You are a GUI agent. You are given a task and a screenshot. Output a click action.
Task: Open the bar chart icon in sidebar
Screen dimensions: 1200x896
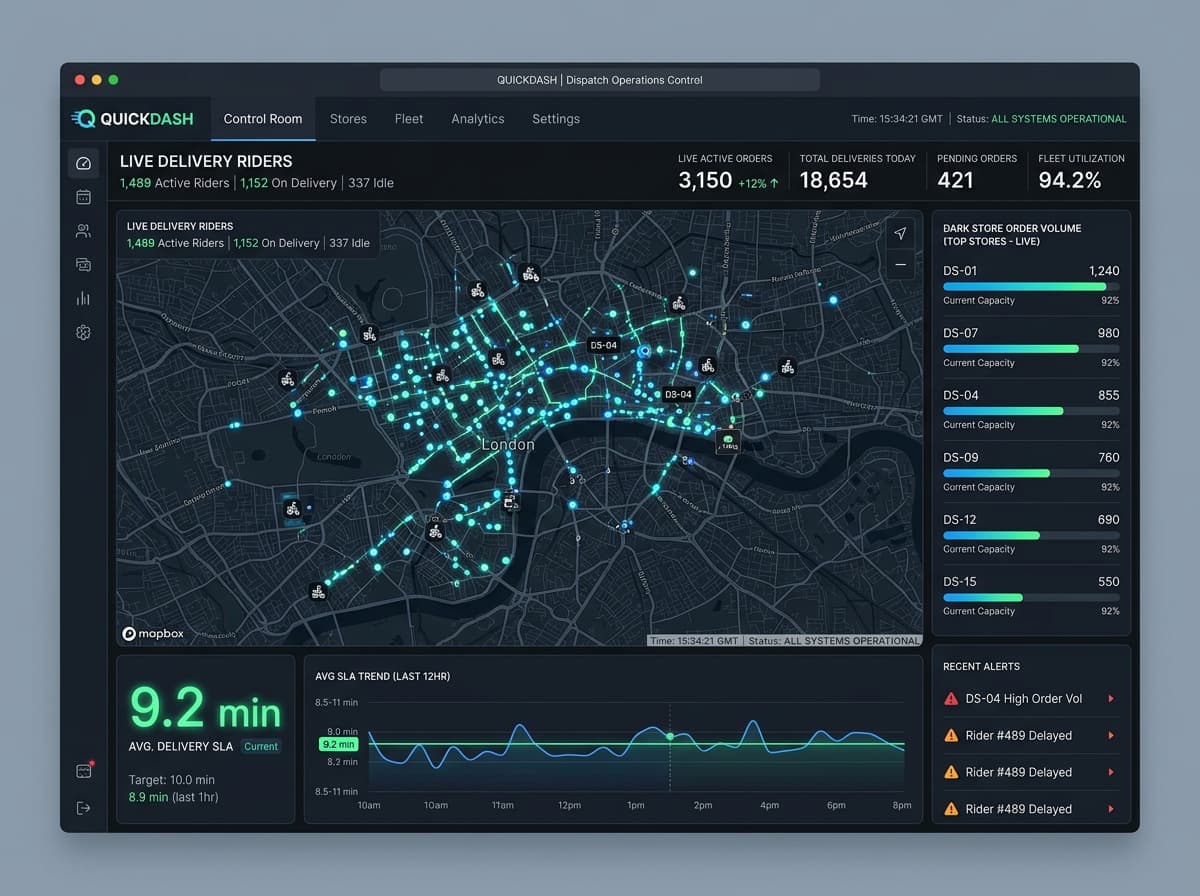(x=83, y=298)
